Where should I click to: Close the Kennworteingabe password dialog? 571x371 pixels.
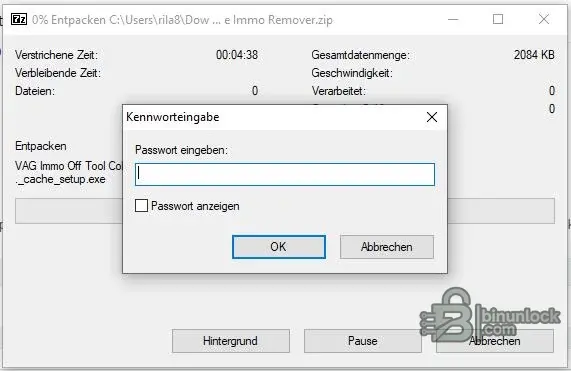click(x=432, y=117)
